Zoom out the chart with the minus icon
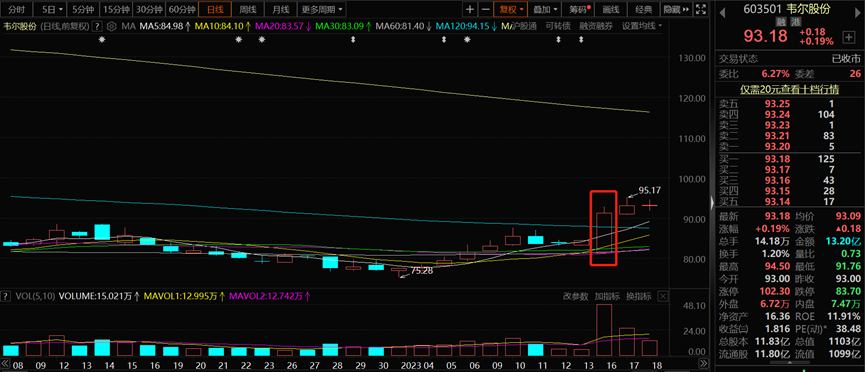The height and width of the screenshot is (372, 865). (485, 9)
